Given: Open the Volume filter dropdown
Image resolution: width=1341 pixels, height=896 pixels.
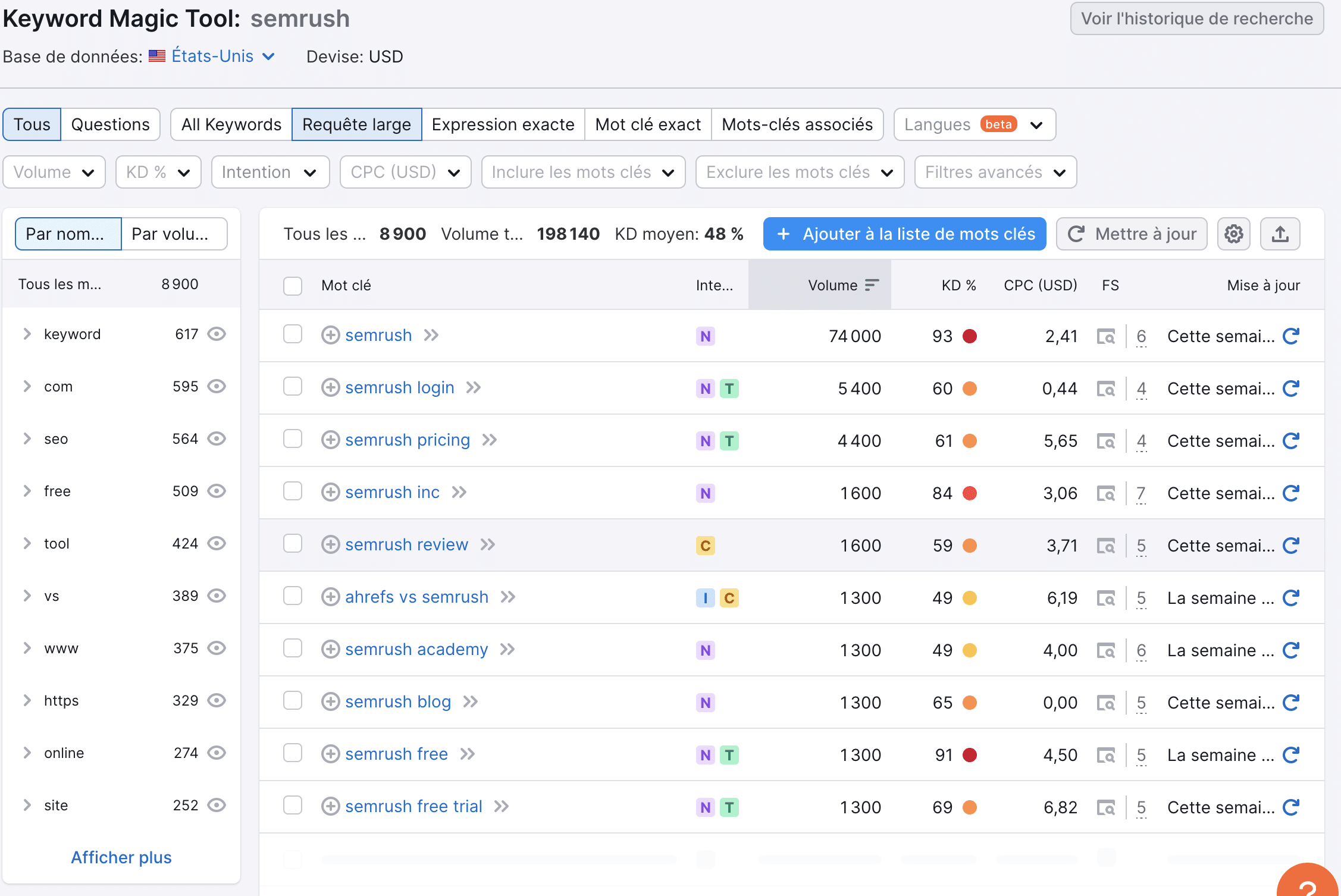Looking at the screenshot, I should click(54, 172).
